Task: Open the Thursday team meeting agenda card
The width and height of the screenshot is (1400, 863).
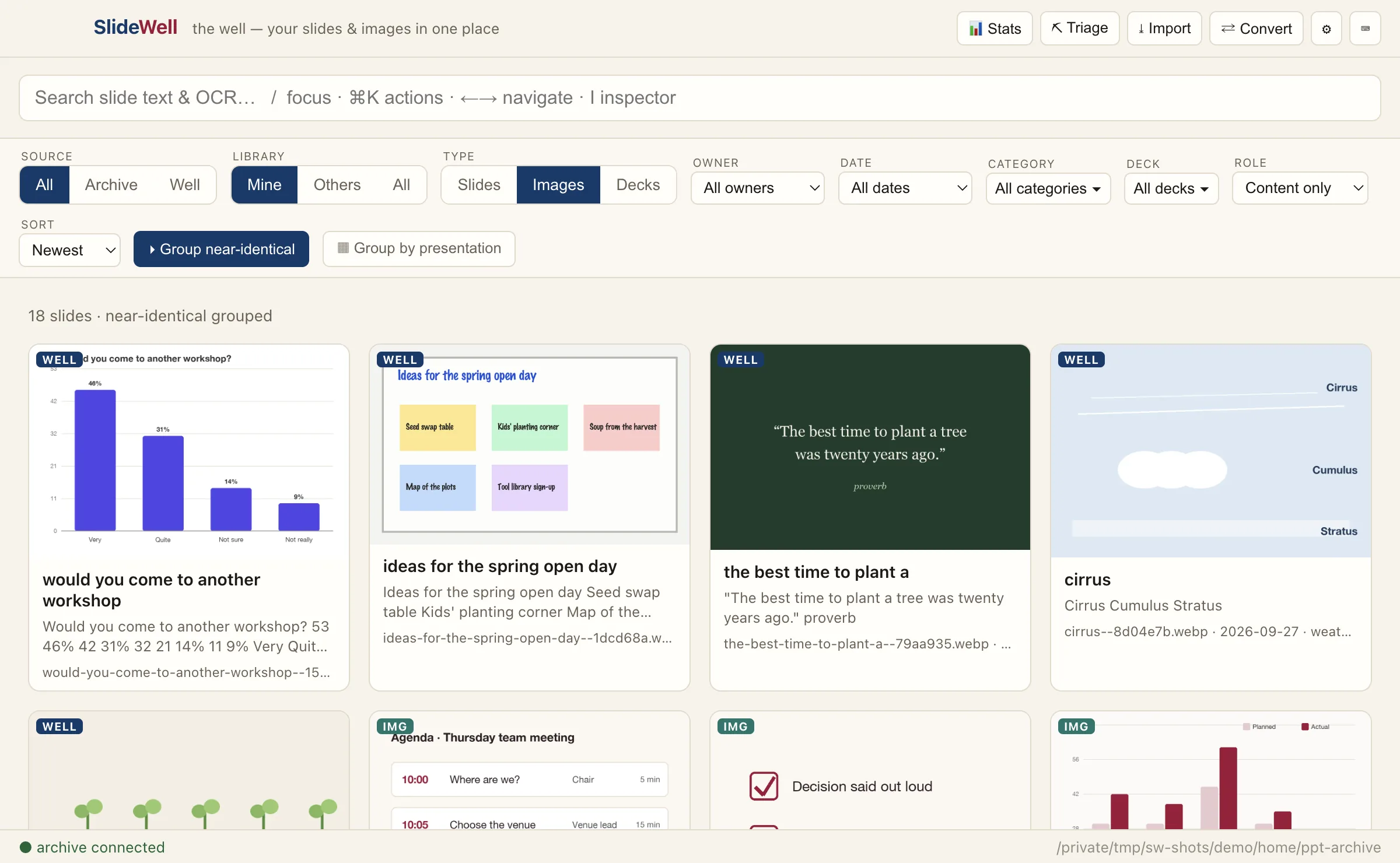Action: click(x=530, y=770)
